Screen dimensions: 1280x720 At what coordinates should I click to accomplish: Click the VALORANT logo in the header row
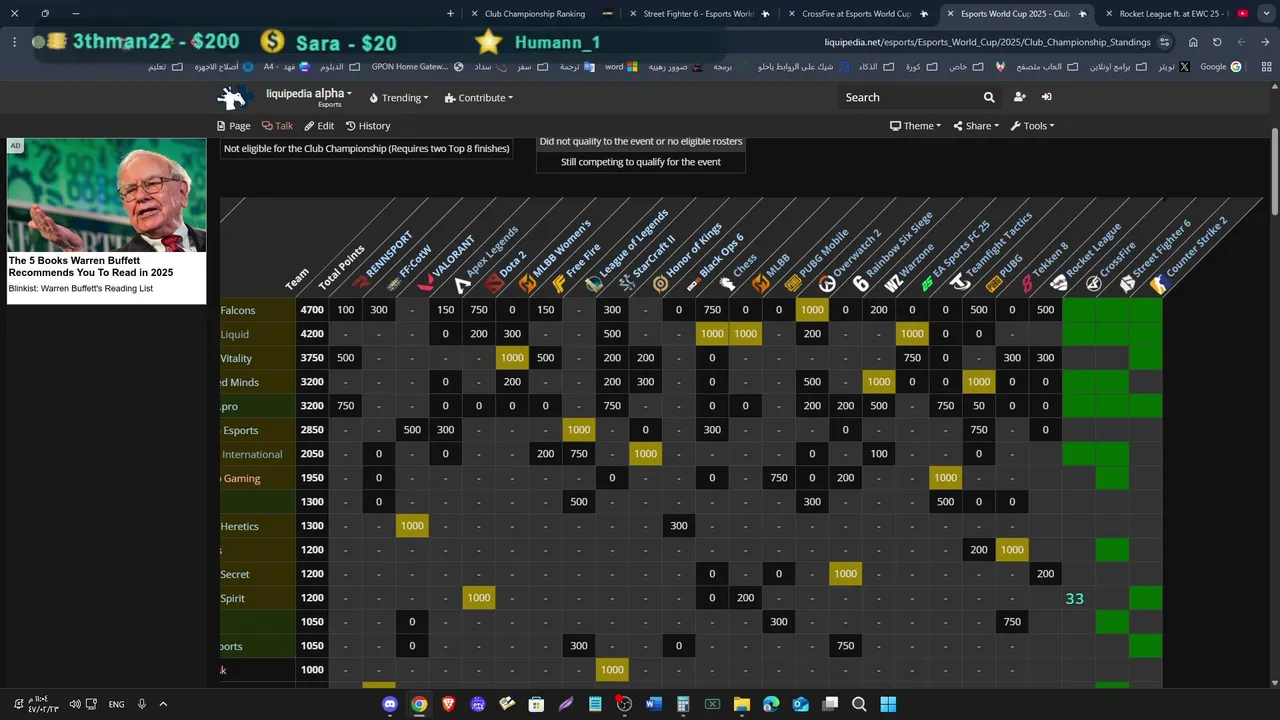tap(428, 284)
